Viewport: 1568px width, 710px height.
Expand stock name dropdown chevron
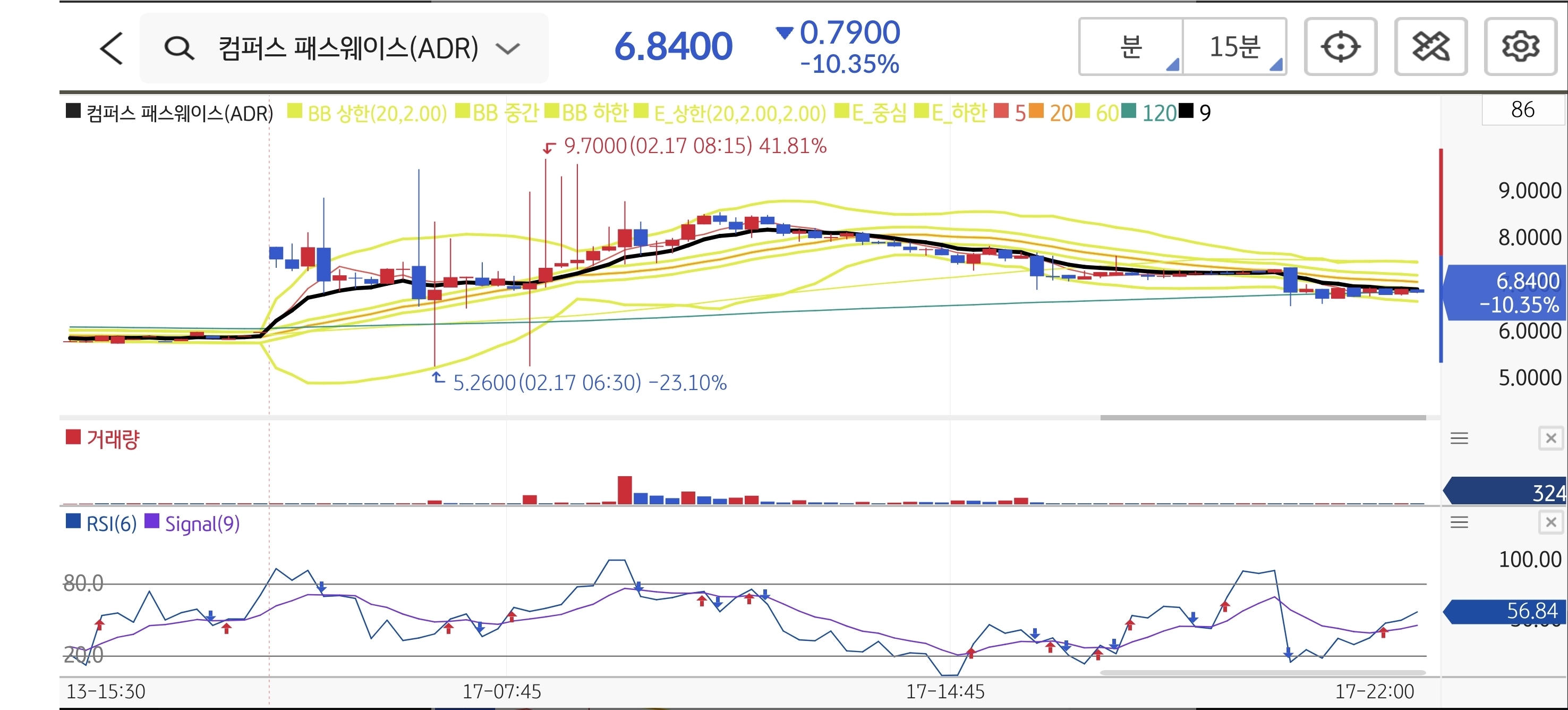coord(508,48)
